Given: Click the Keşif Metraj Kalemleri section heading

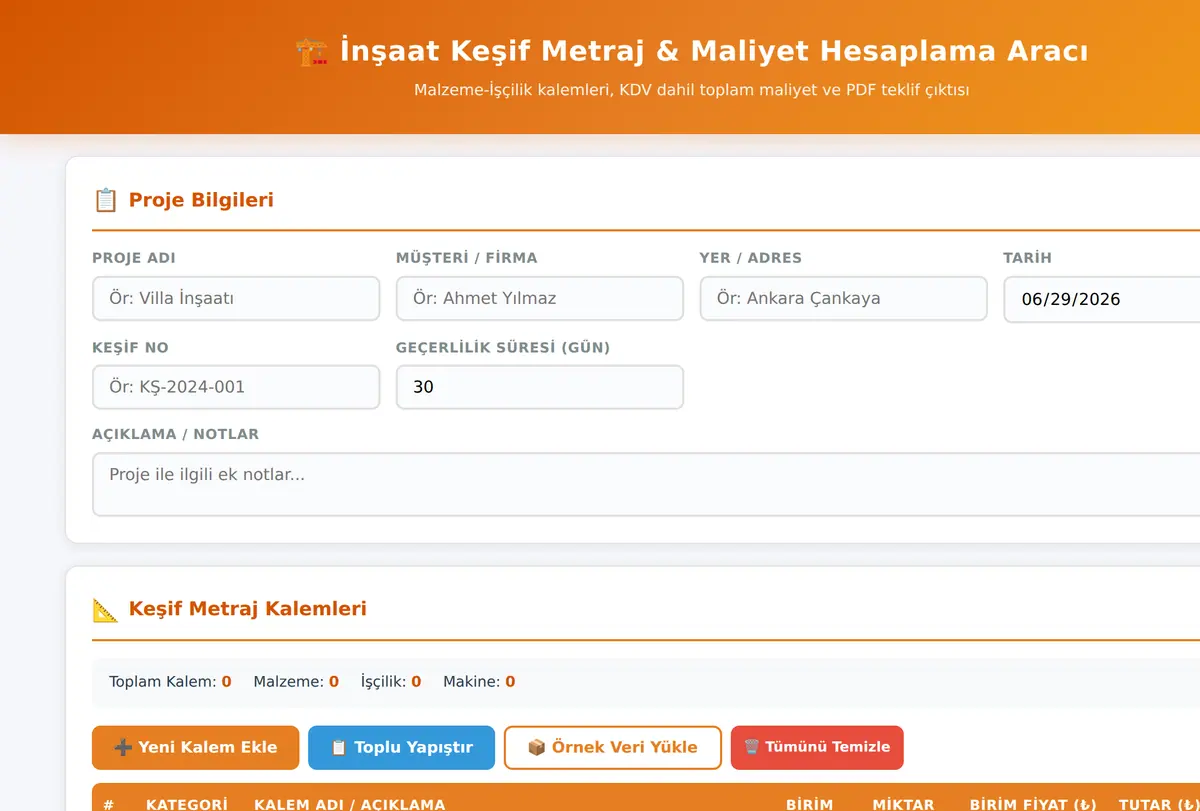Looking at the screenshot, I should coord(248,609).
